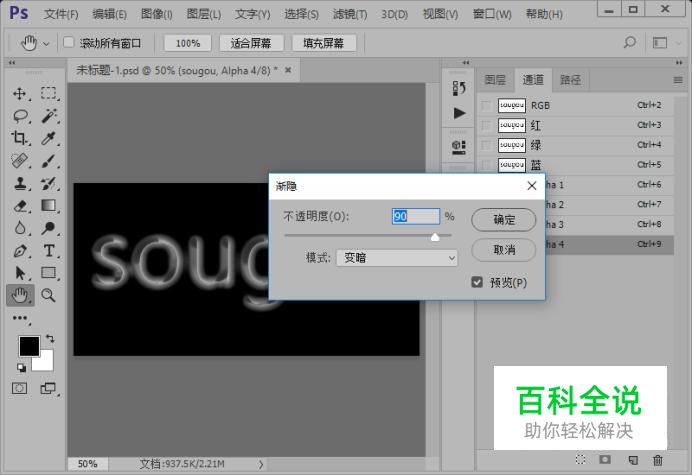Click the 100% zoom button
The width and height of the screenshot is (692, 475).
point(188,43)
